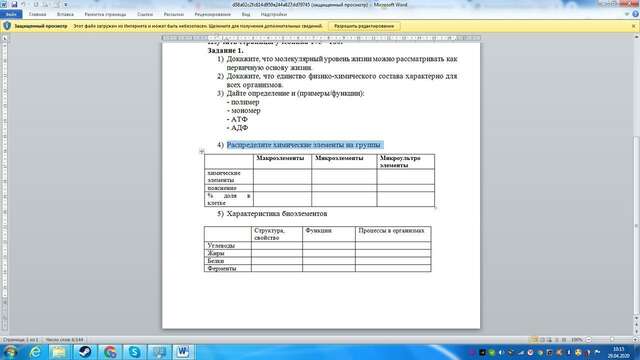Expand the quick access toolbar customize arrow
The height and width of the screenshot is (360, 640).
pos(65,4)
